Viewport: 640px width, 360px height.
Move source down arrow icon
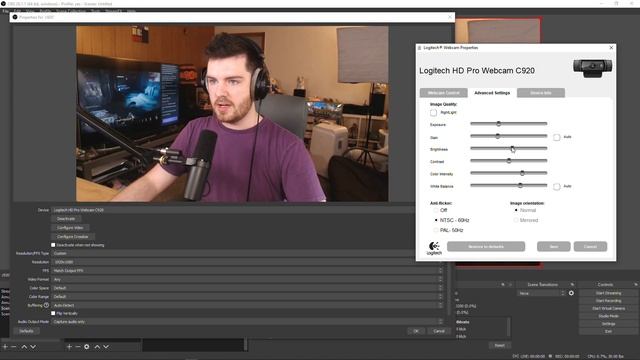click(x=106, y=347)
